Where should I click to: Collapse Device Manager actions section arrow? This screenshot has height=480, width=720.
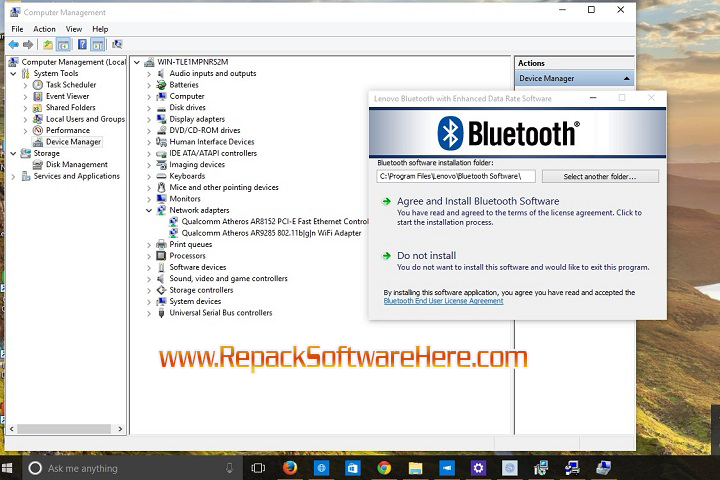[626, 79]
